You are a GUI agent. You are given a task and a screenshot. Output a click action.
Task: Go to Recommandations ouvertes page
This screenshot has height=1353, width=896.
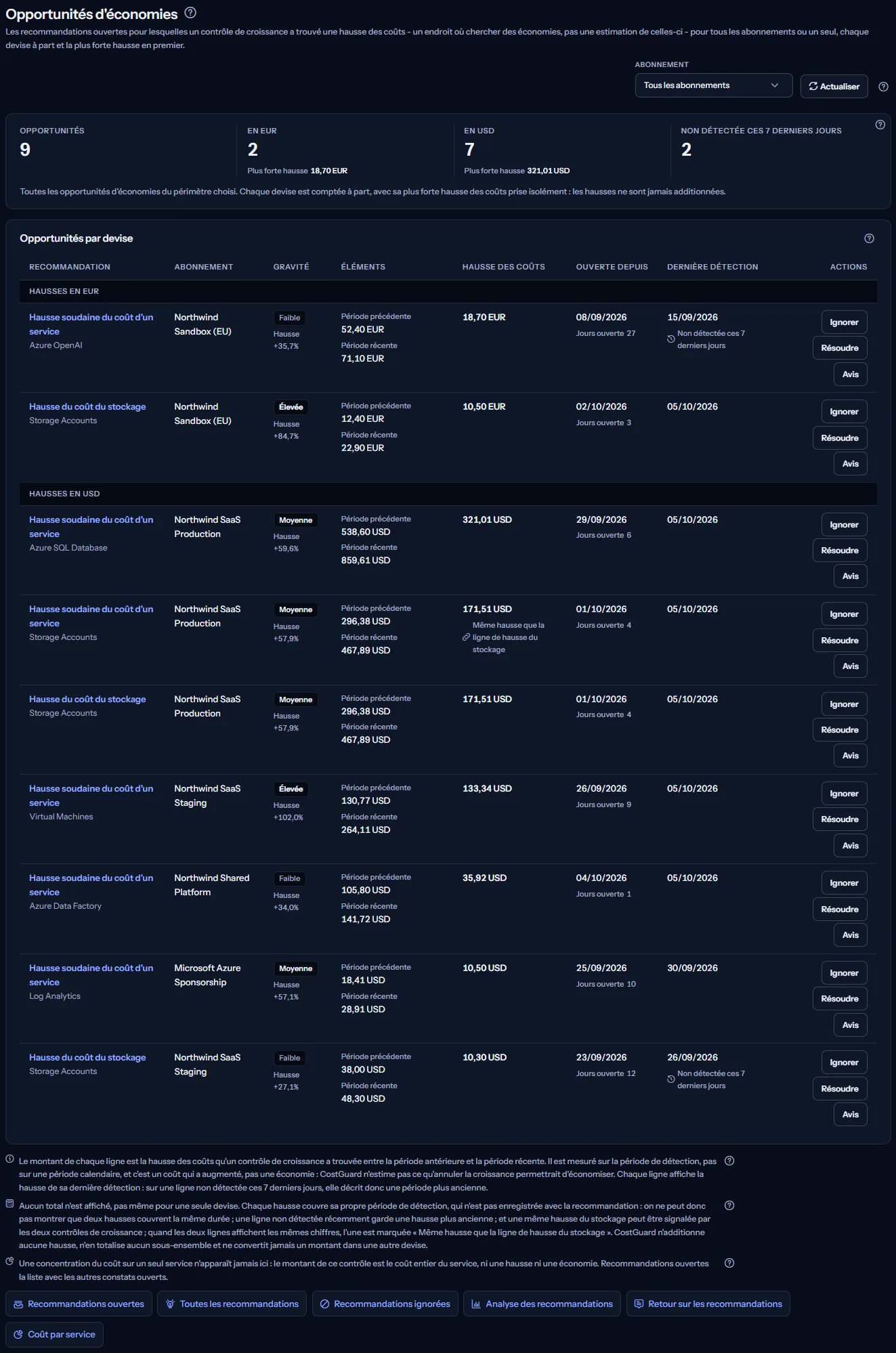coord(79,1304)
